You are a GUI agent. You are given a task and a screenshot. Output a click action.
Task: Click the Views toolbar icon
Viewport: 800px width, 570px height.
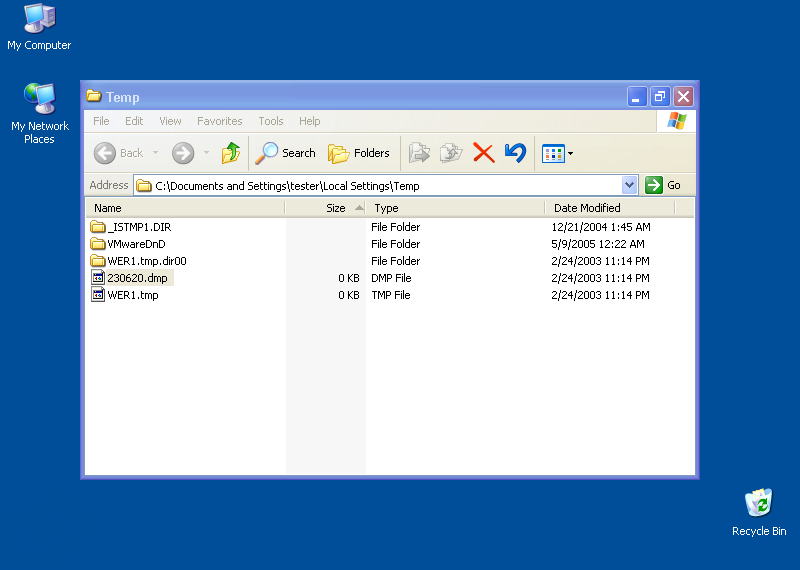(x=553, y=153)
